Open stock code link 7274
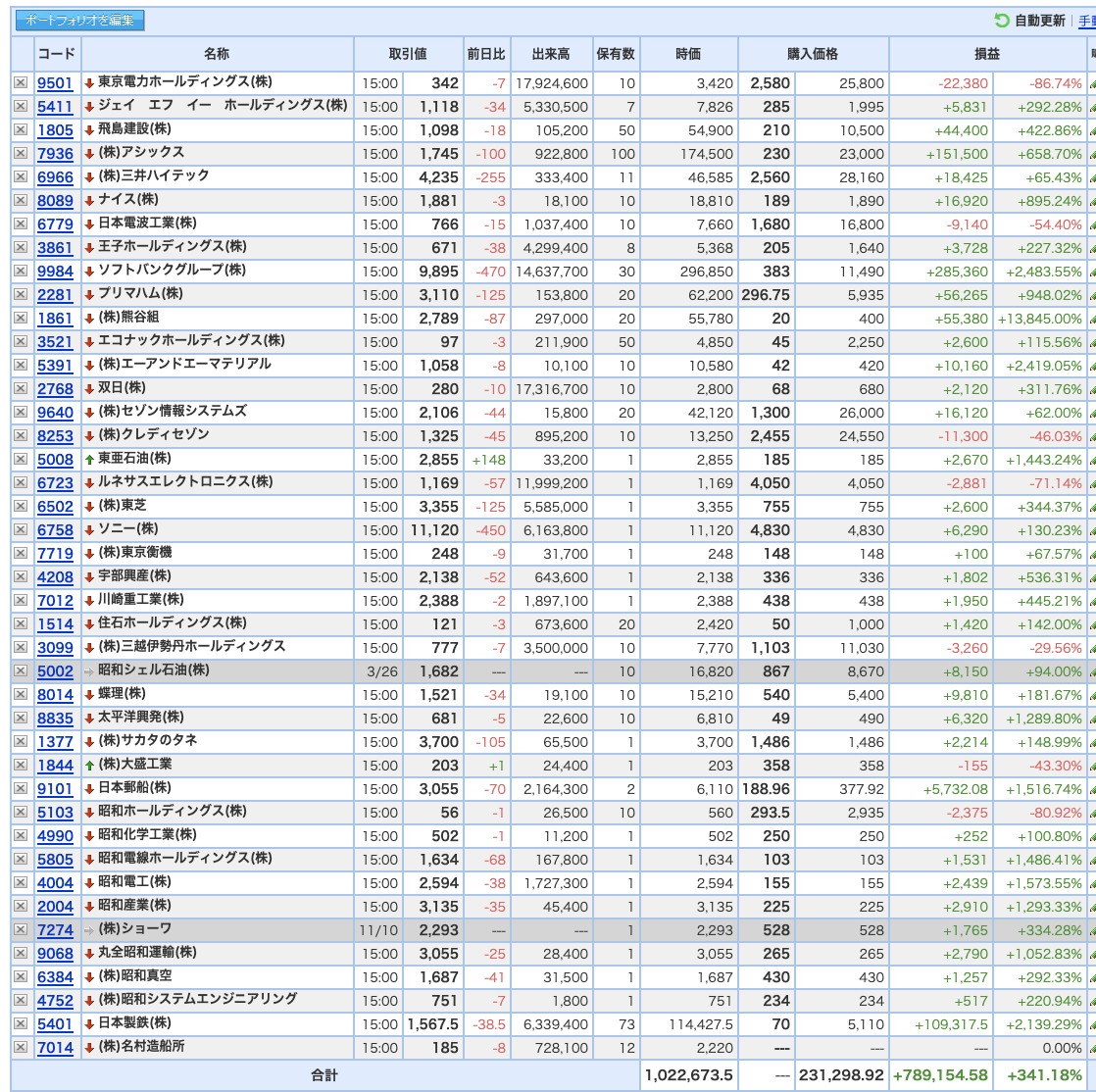The height and width of the screenshot is (1092, 1096). tap(55, 930)
